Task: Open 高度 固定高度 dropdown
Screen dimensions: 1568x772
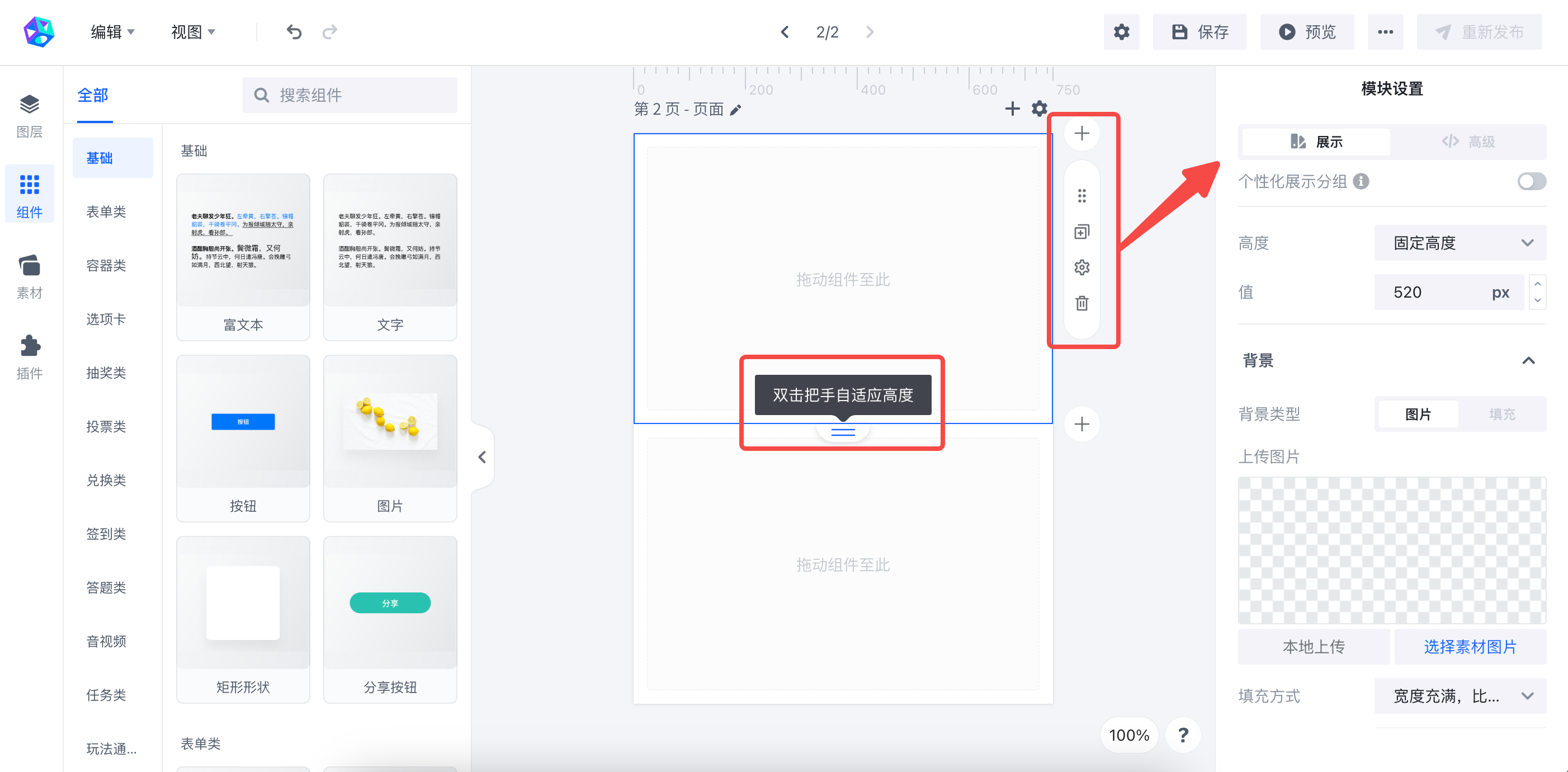Action: tap(1460, 243)
